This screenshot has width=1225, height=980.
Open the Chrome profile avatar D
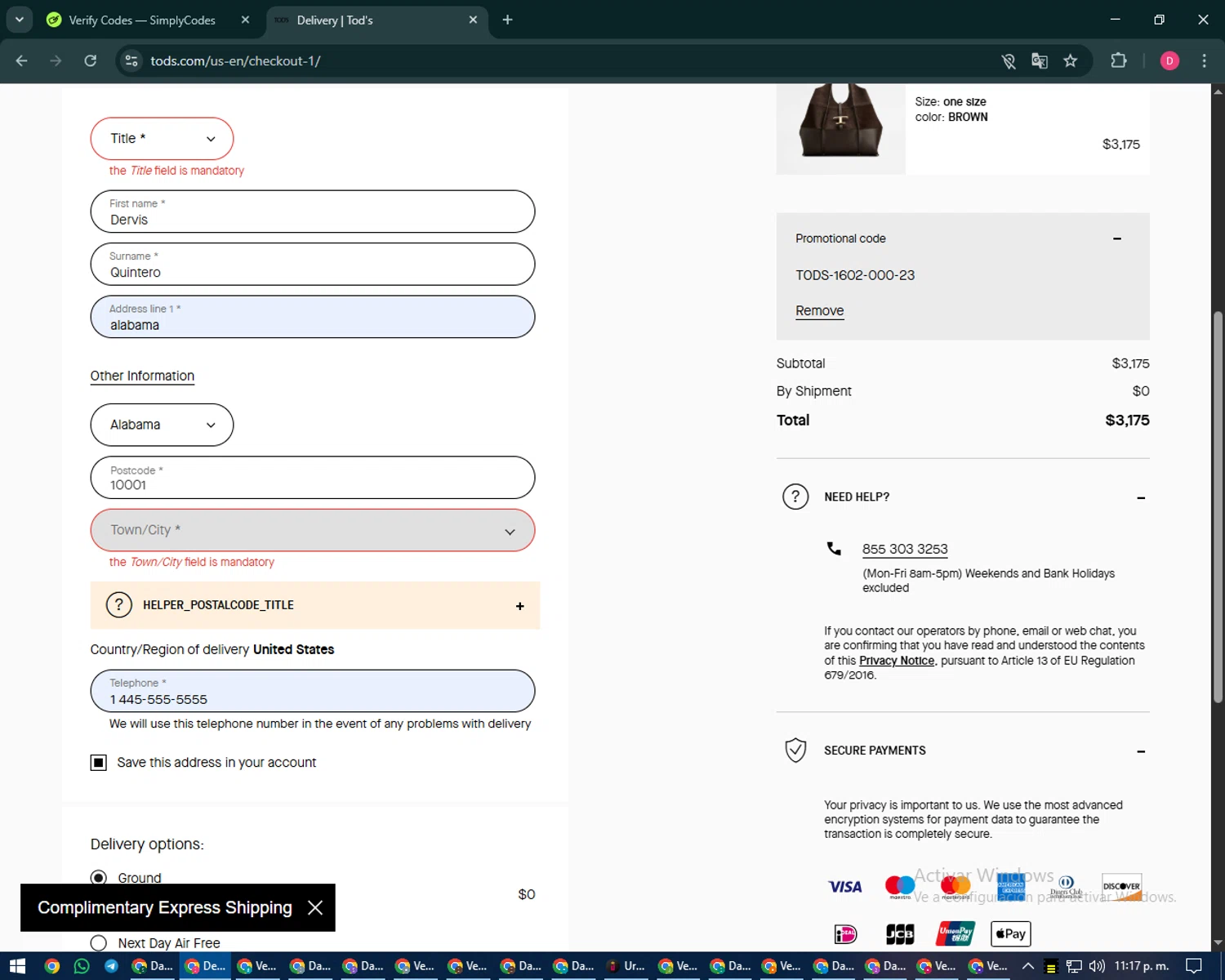click(x=1169, y=60)
